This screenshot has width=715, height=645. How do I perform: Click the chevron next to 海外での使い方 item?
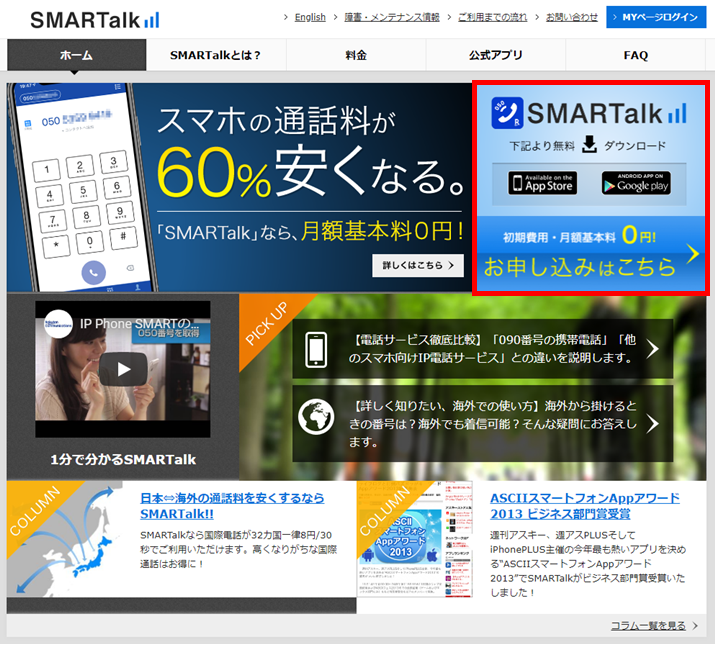(653, 423)
